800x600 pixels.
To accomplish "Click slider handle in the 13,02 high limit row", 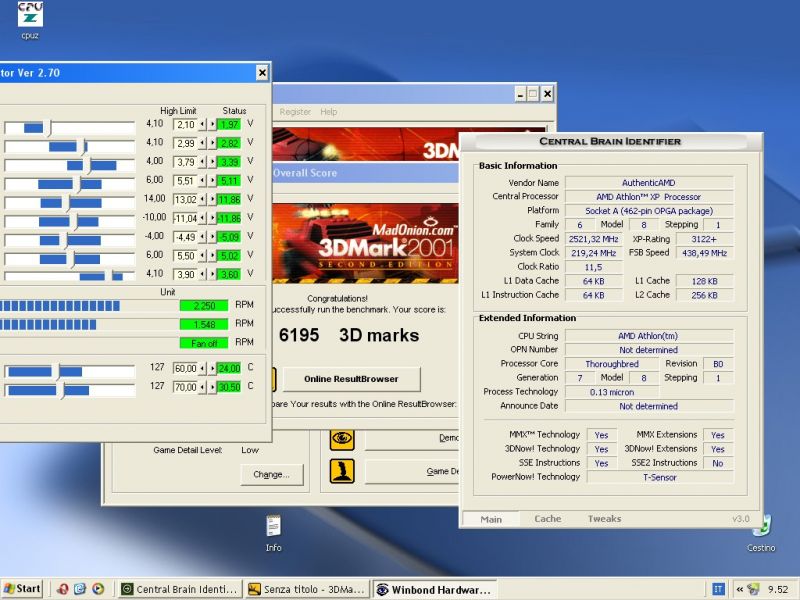I will click(66, 203).
